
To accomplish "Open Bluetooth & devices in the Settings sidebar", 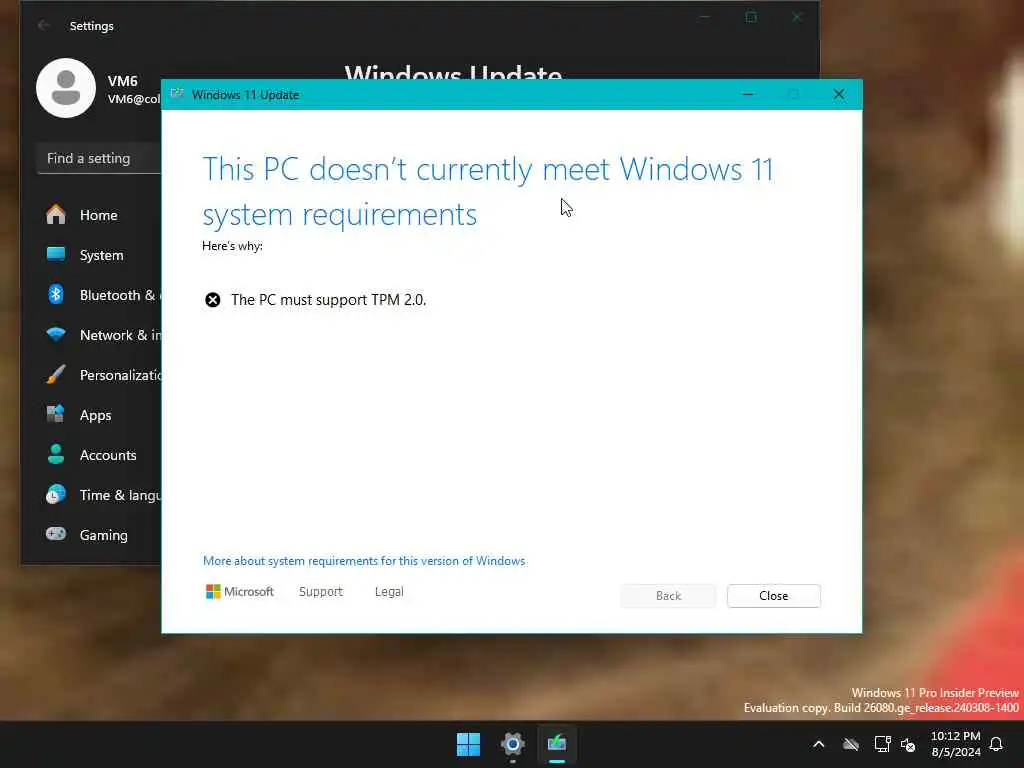I will click(91, 295).
